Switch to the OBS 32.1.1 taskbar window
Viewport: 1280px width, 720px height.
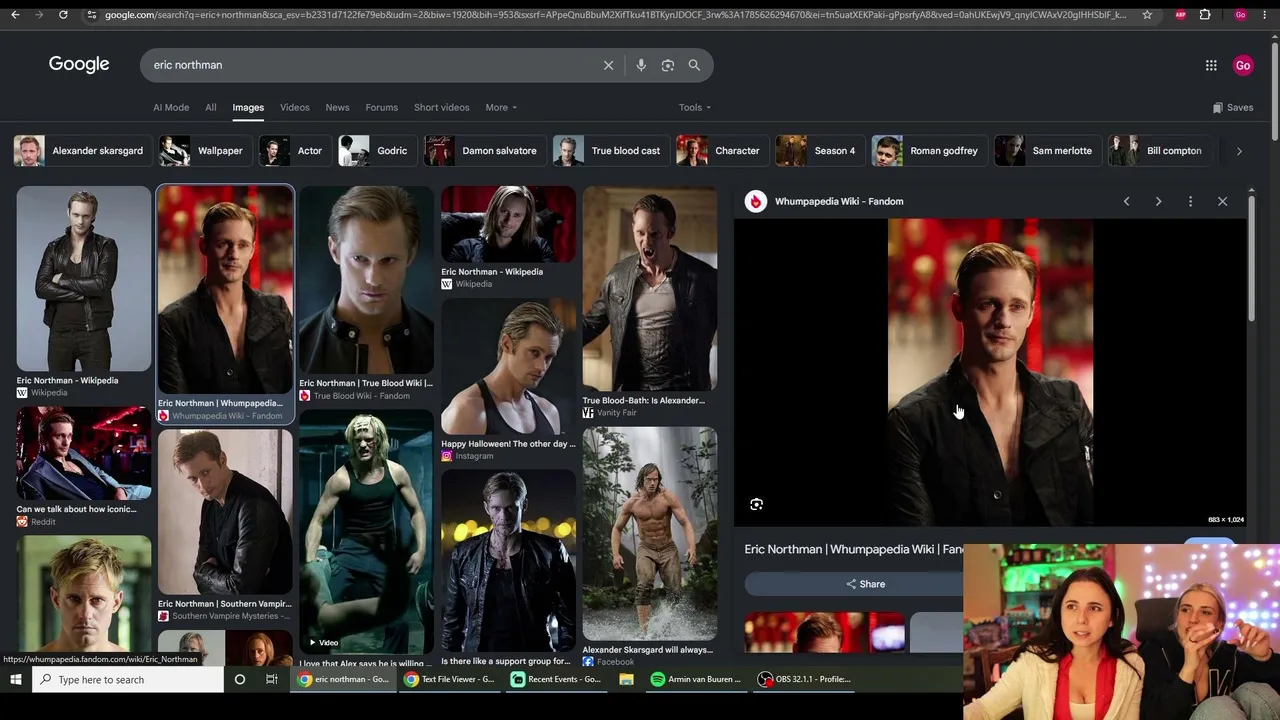(x=804, y=680)
